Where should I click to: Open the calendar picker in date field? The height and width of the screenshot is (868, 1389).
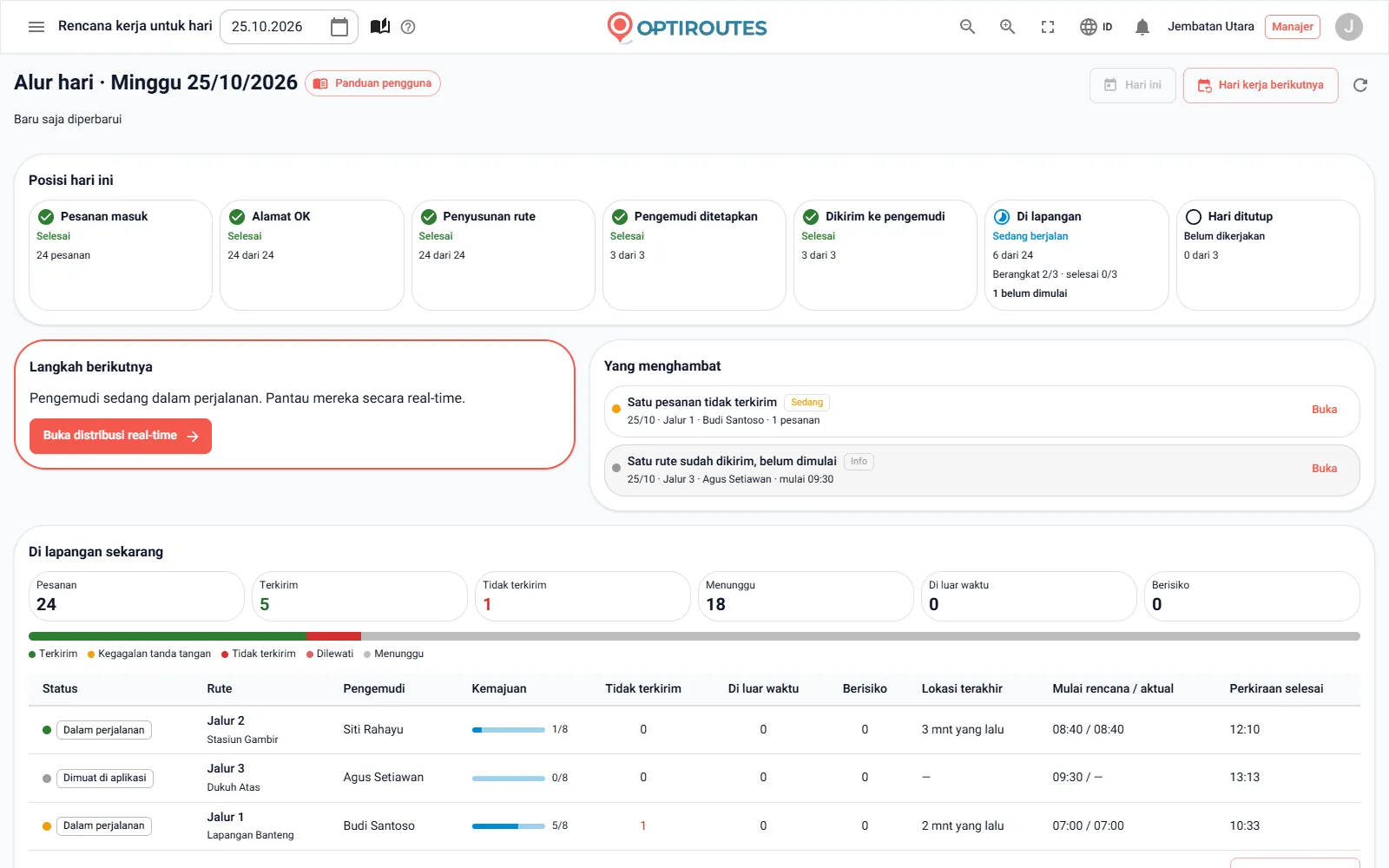point(339,27)
